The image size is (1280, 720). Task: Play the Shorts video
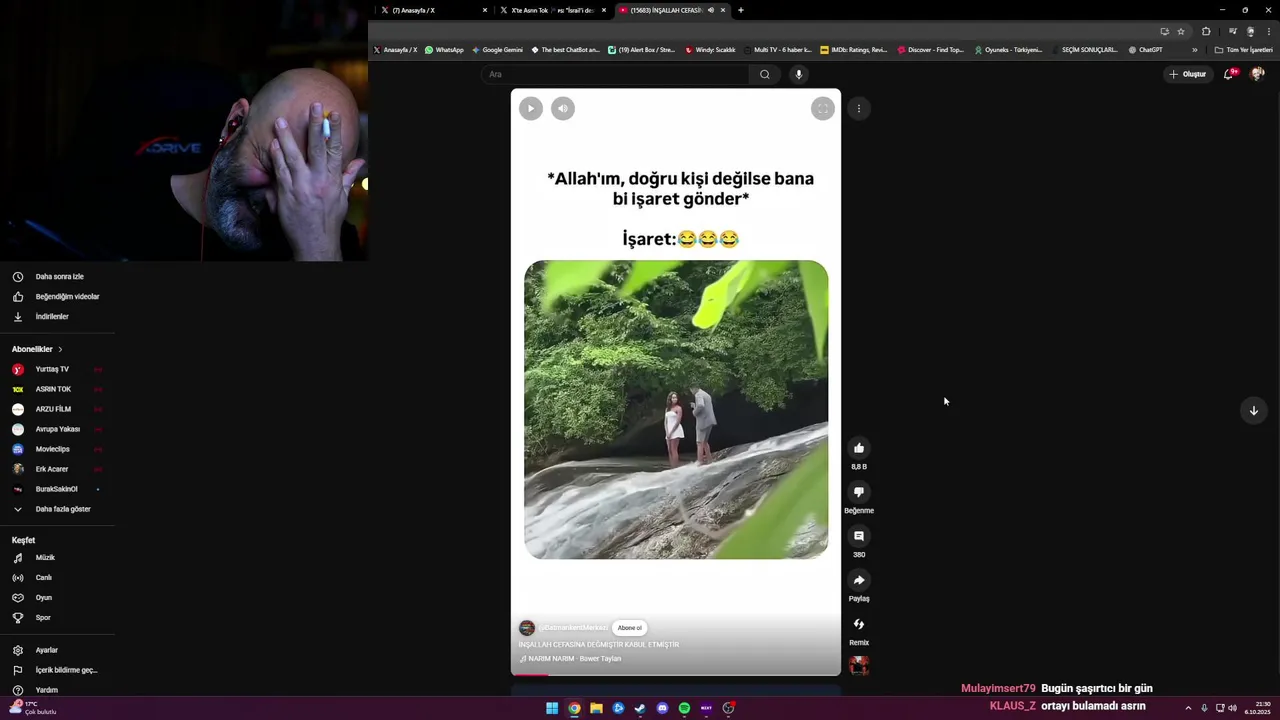531,108
